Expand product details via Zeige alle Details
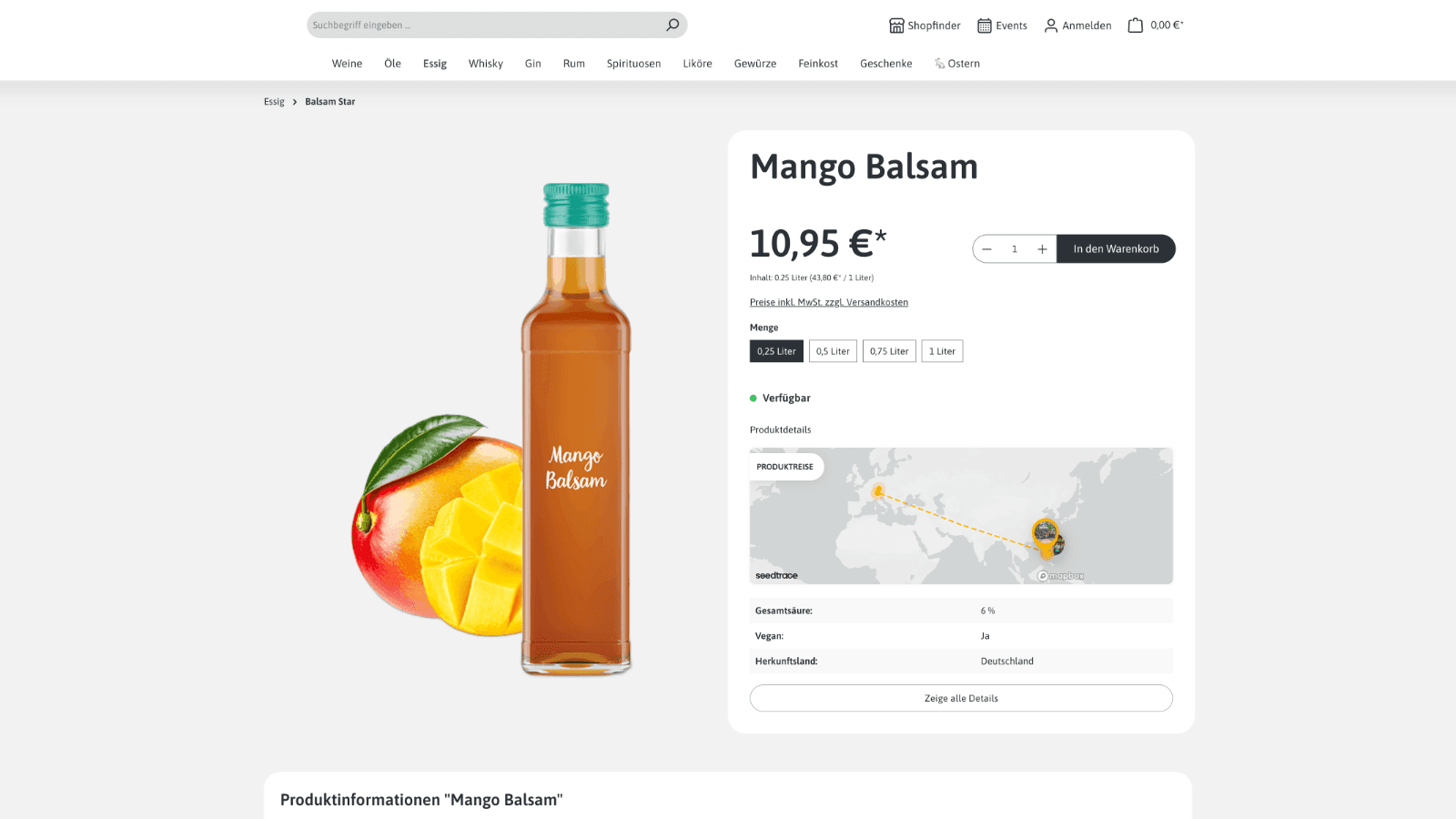 click(x=961, y=698)
